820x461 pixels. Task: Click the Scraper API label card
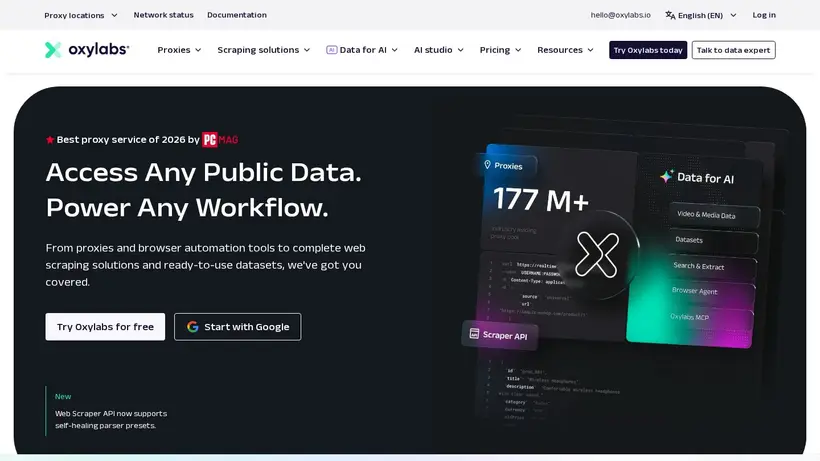499,335
